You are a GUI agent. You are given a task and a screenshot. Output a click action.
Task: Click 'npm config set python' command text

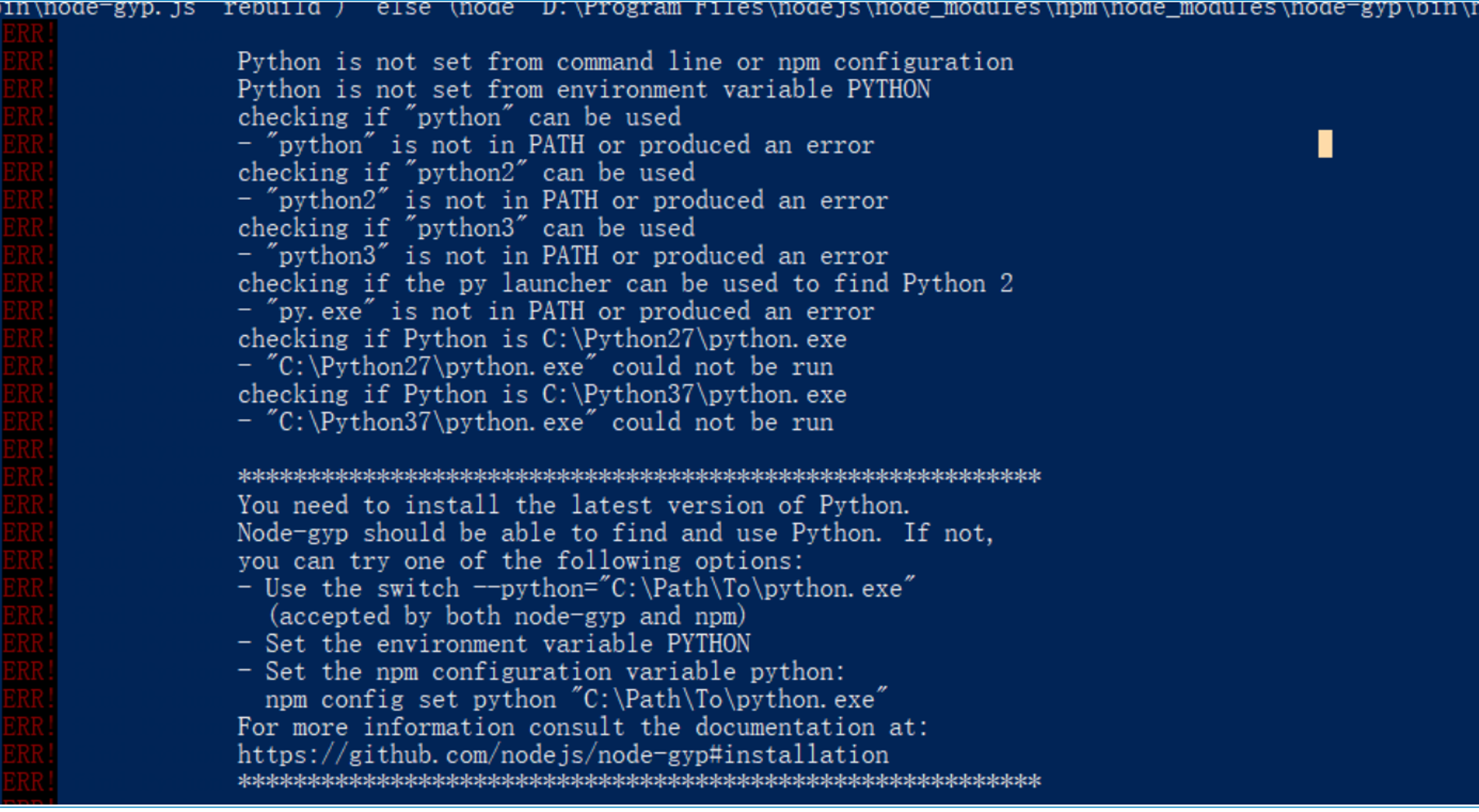point(410,700)
